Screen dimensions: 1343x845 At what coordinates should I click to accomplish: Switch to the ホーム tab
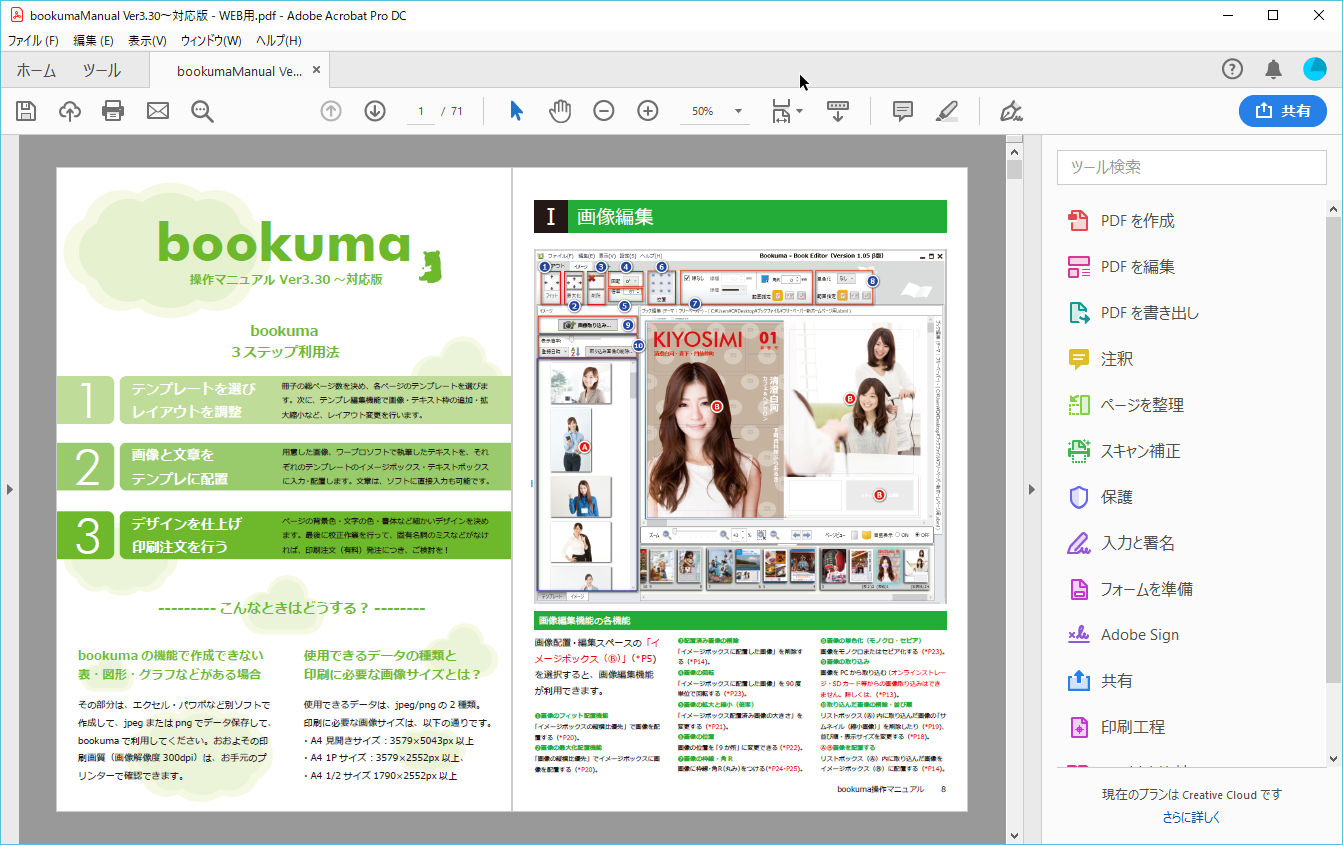37,70
